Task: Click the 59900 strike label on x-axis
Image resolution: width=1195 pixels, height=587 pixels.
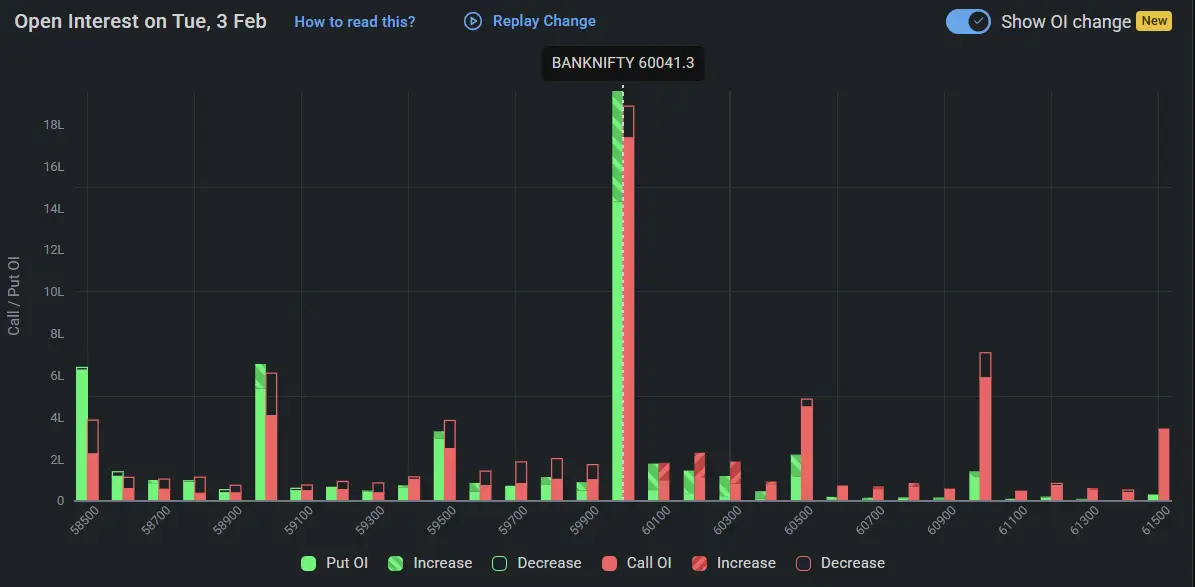Action: [x=584, y=521]
